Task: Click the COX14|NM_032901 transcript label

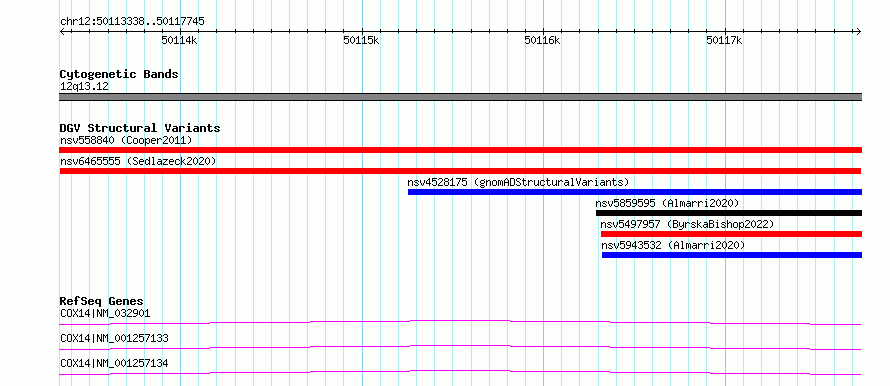Action: click(105, 313)
